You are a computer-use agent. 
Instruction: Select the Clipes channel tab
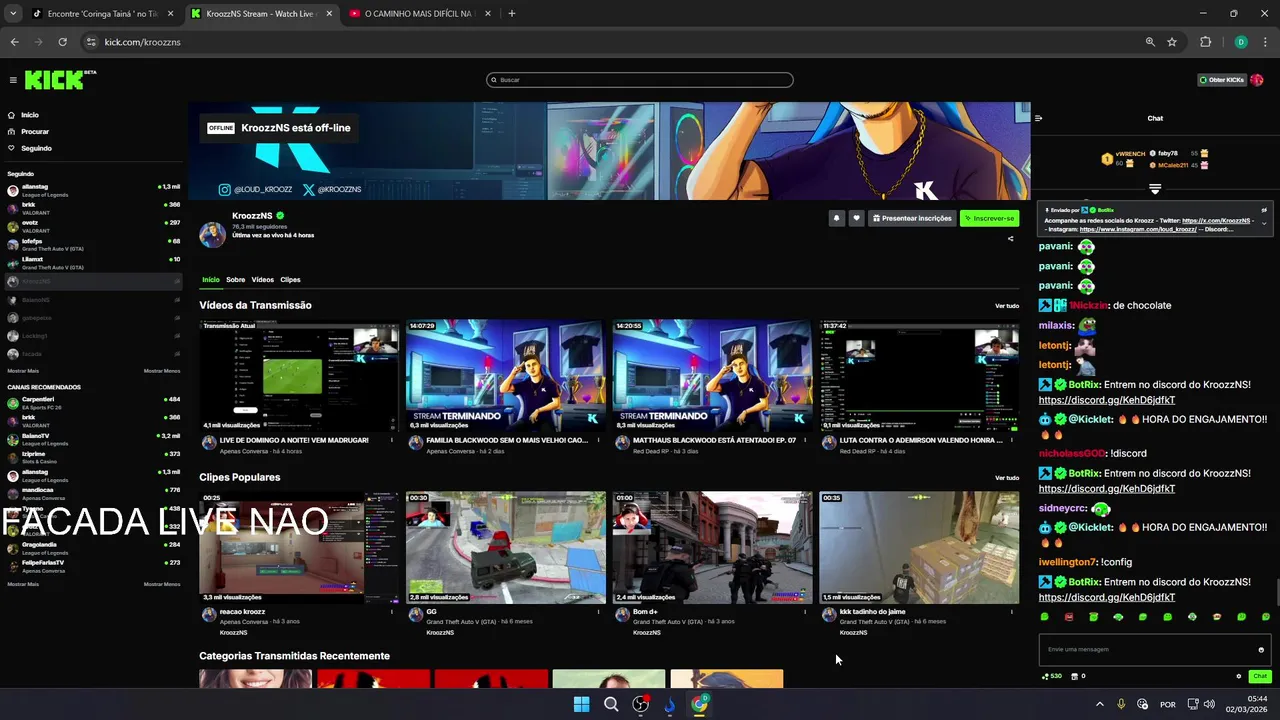coord(290,280)
